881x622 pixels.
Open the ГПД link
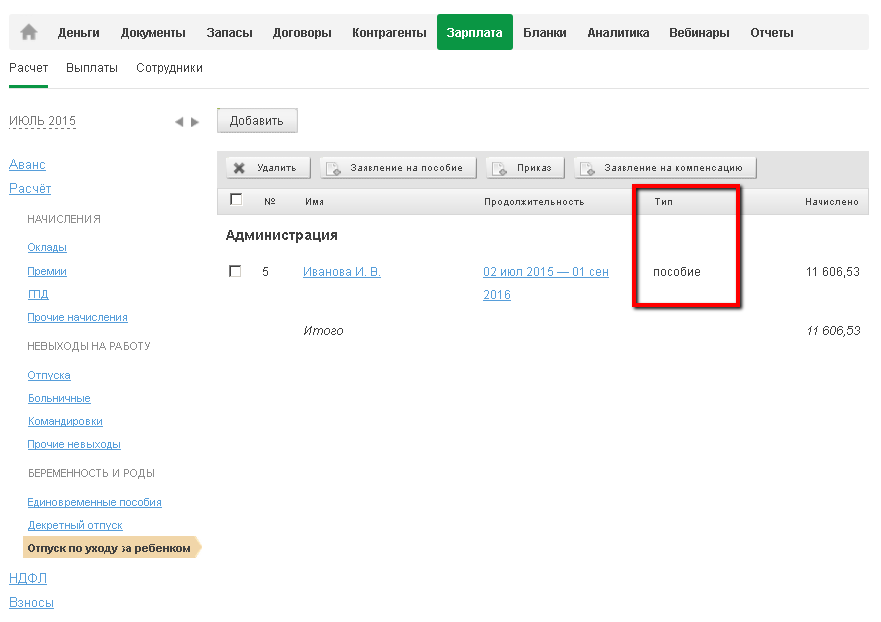(38, 294)
